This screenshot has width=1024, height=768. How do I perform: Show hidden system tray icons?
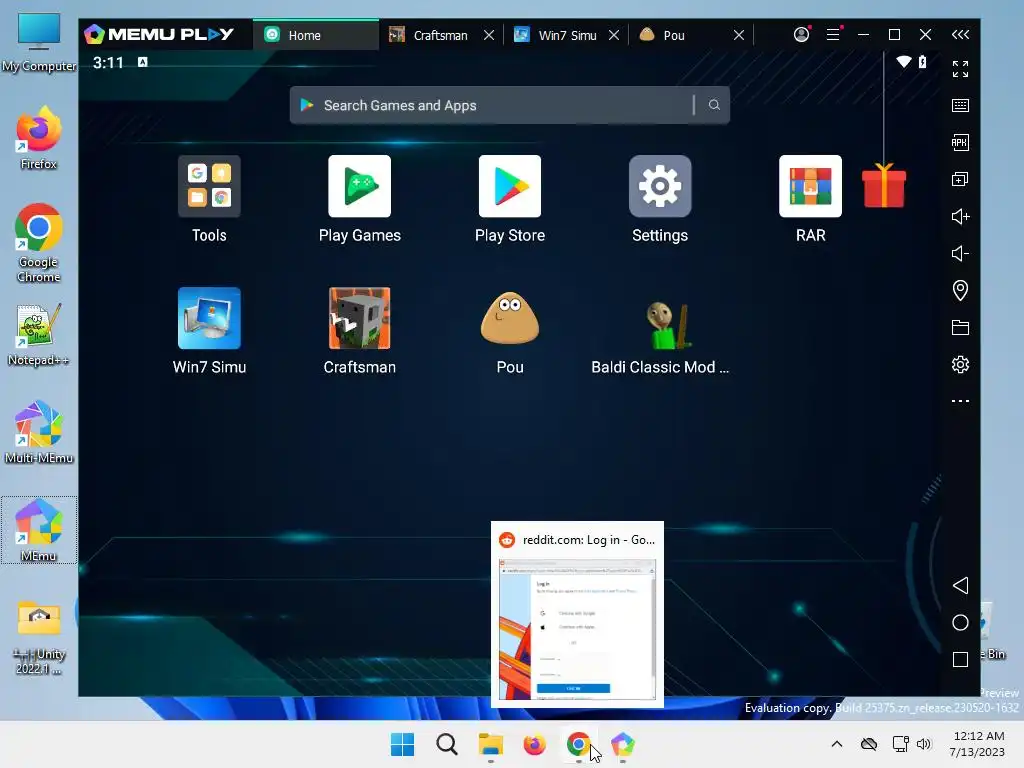[837, 744]
